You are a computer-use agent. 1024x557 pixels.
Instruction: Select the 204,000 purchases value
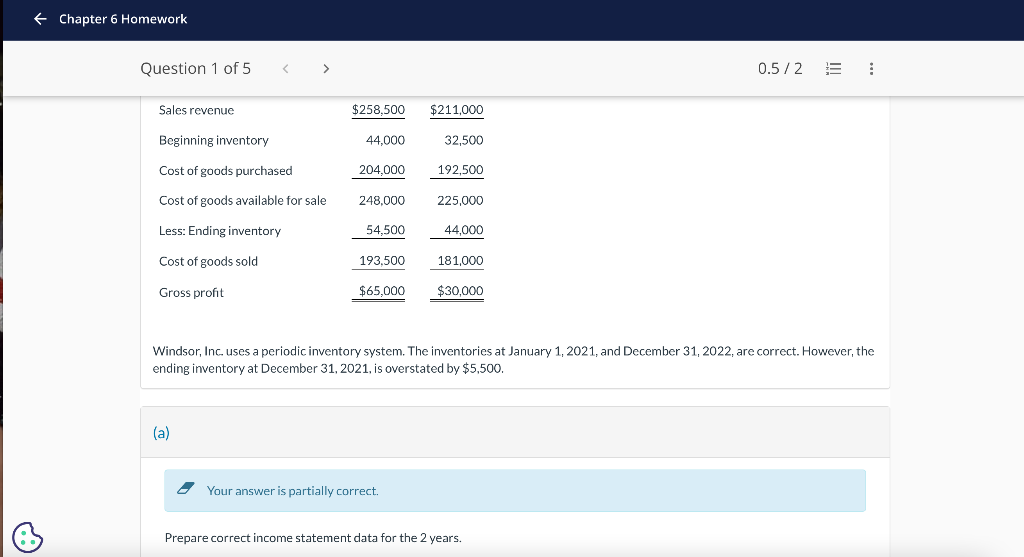click(381, 170)
